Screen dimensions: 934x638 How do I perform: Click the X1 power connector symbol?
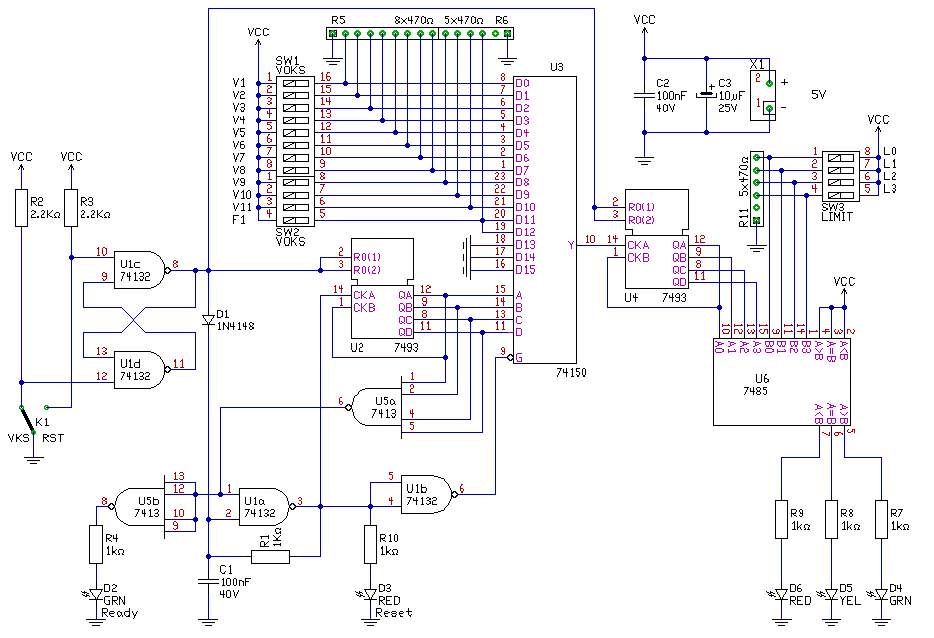point(762,95)
